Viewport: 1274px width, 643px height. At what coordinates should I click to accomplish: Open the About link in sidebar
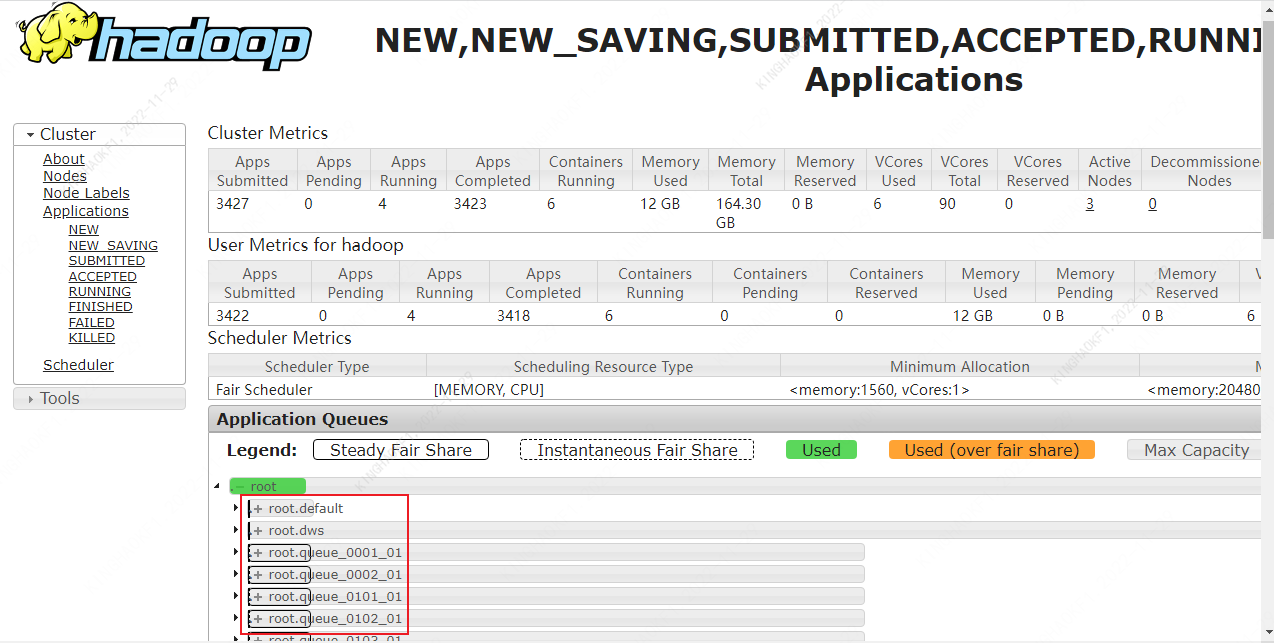pos(63,159)
